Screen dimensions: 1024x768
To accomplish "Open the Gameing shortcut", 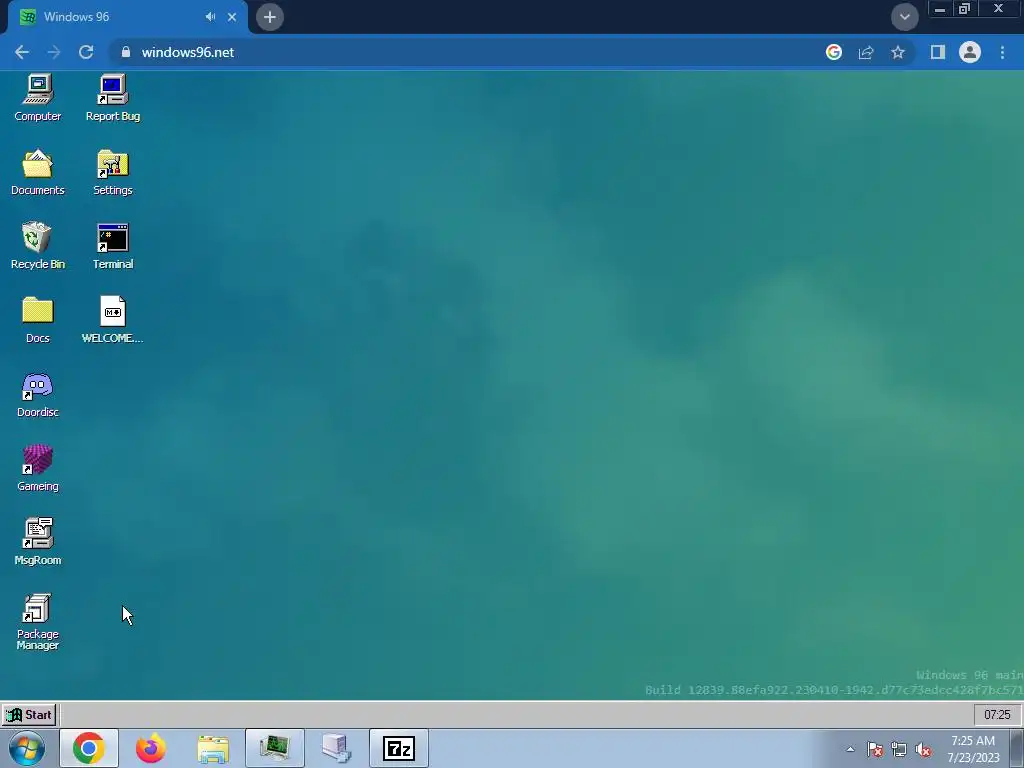I will (x=38, y=468).
